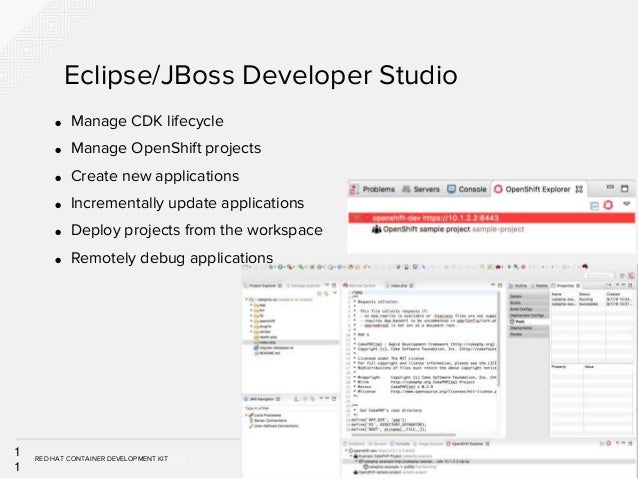Viewport: 638px width, 479px height.
Task: Click New Connection icon in bottom IDE explorer
Action: point(609,444)
